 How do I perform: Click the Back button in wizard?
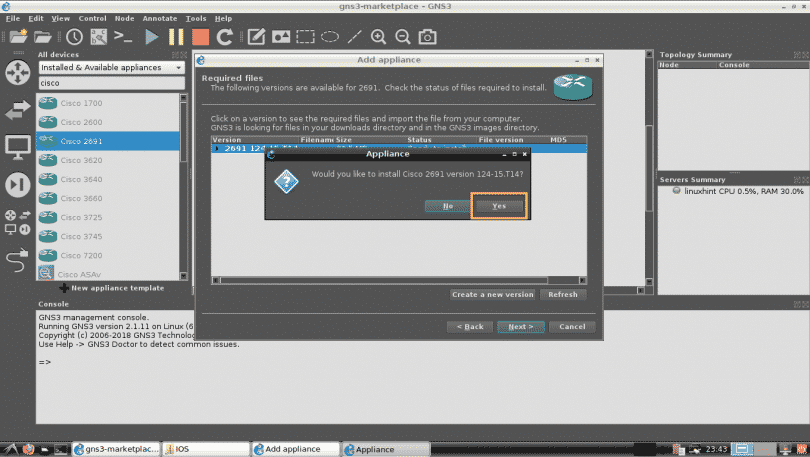coord(470,327)
